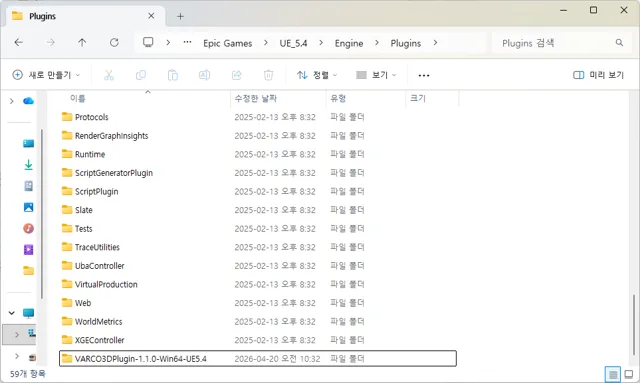Viewport: 640px width, 383px height.
Task: Select the UbaController folder
Action: (x=258, y=266)
